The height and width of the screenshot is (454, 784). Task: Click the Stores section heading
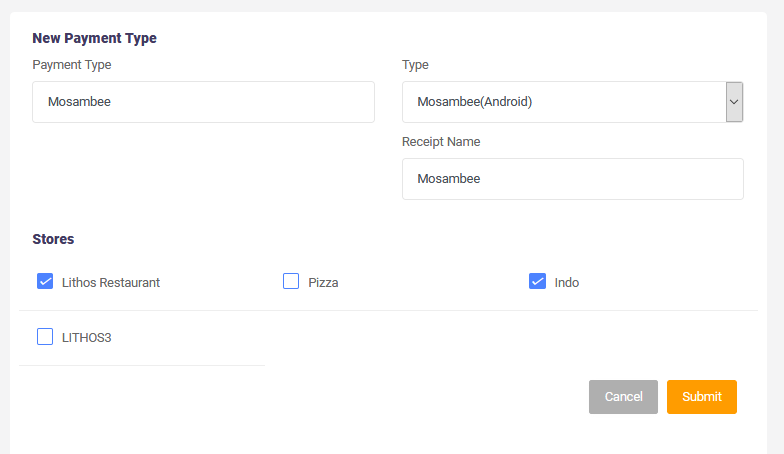point(53,239)
